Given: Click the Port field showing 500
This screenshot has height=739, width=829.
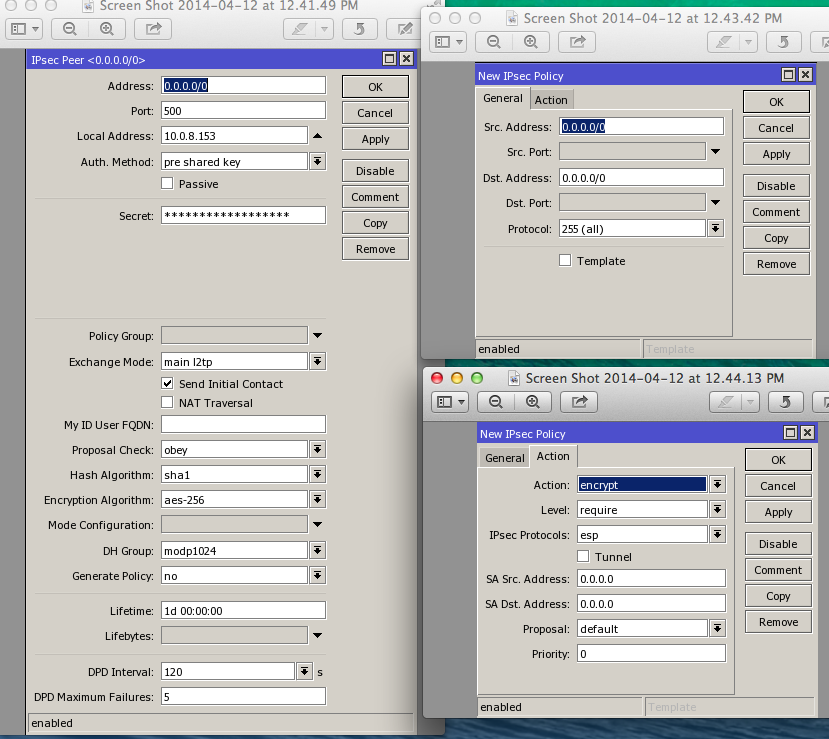Looking at the screenshot, I should [243, 110].
